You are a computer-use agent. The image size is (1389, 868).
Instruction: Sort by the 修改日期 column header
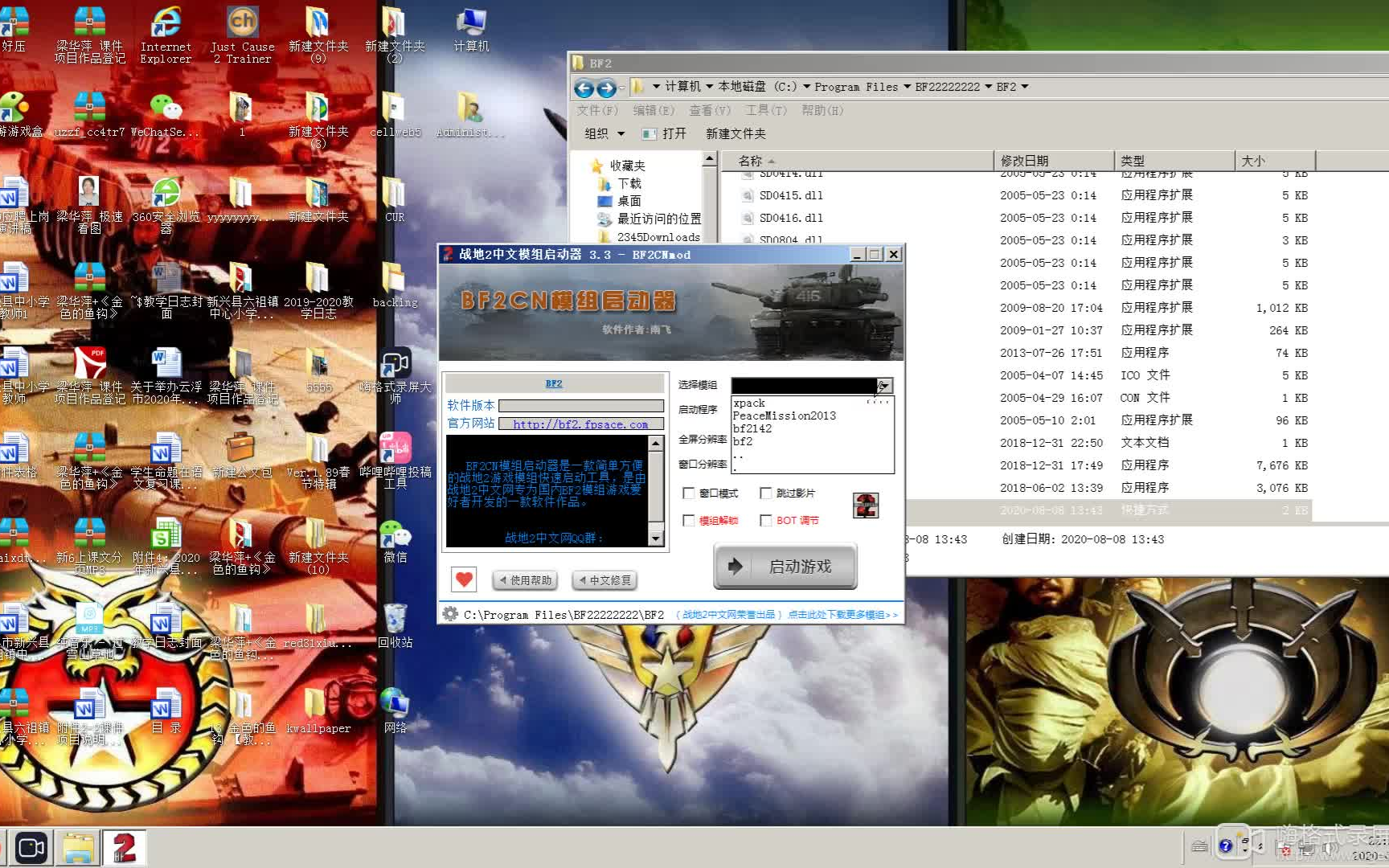[x=1053, y=161]
